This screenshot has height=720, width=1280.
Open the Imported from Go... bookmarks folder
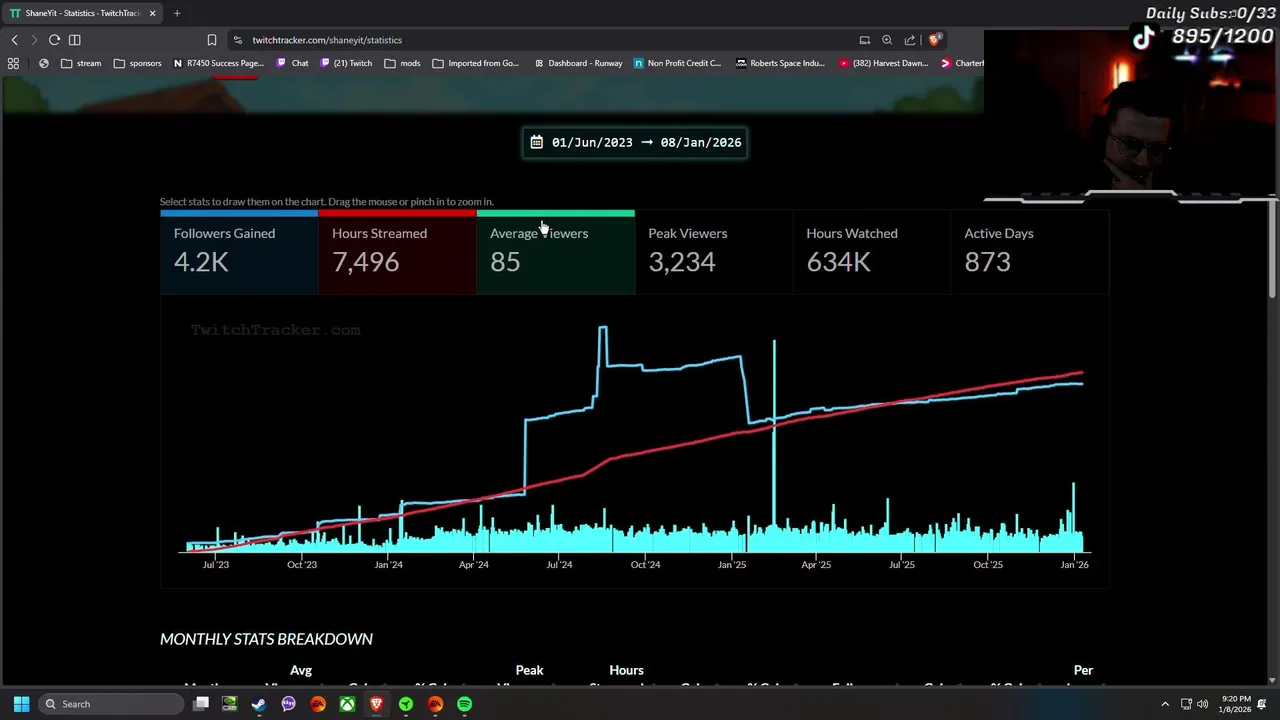(x=476, y=63)
